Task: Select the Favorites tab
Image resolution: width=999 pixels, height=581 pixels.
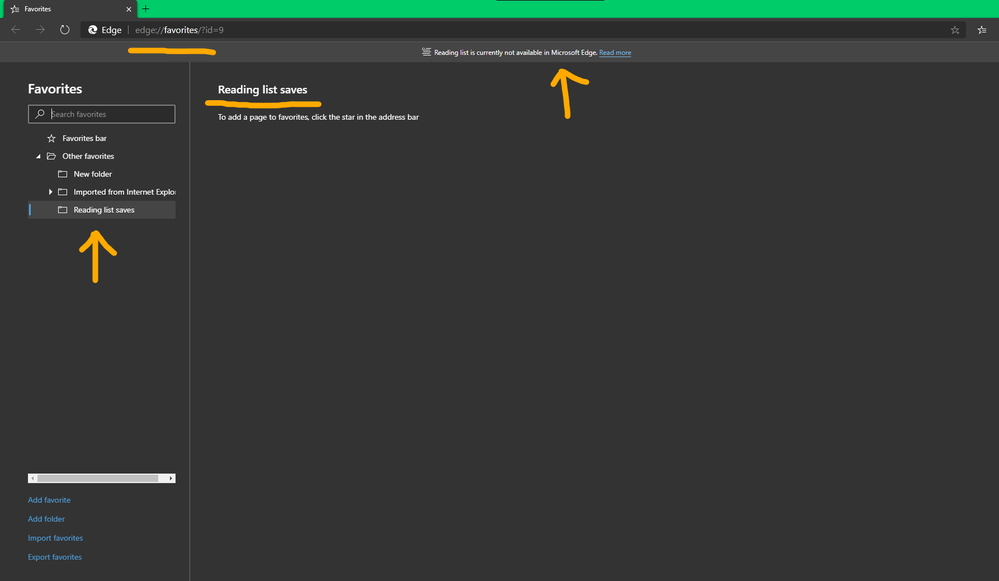Action: tap(69, 9)
